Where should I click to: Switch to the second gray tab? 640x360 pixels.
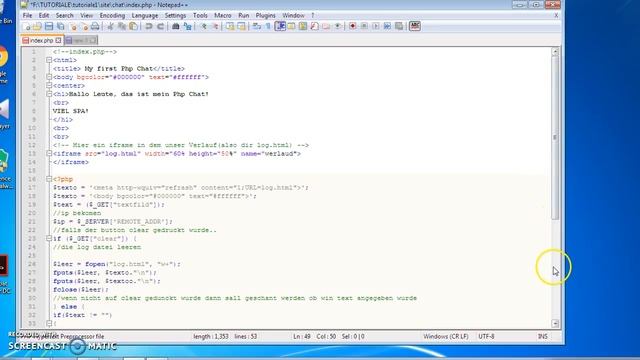click(x=81, y=41)
